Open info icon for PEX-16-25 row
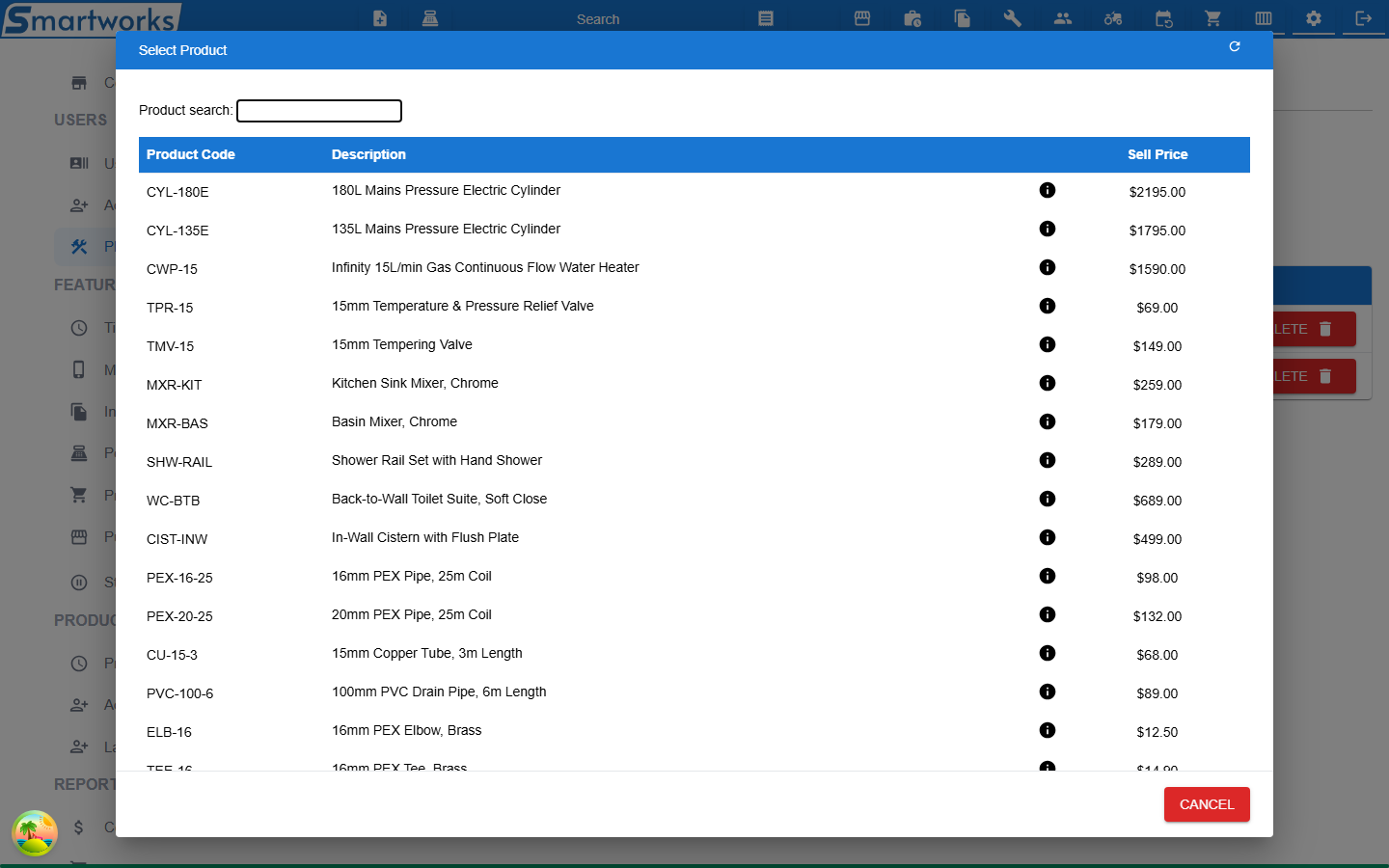The width and height of the screenshot is (1389, 868). click(1048, 576)
